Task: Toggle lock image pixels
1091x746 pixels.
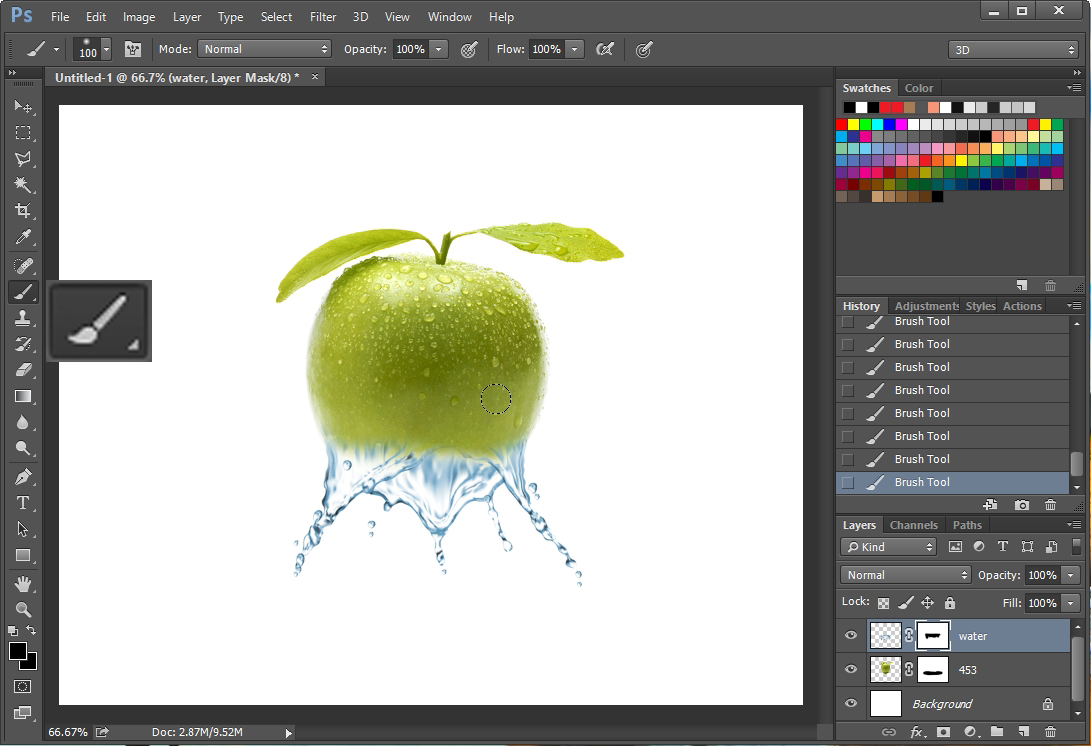Action: (905, 603)
